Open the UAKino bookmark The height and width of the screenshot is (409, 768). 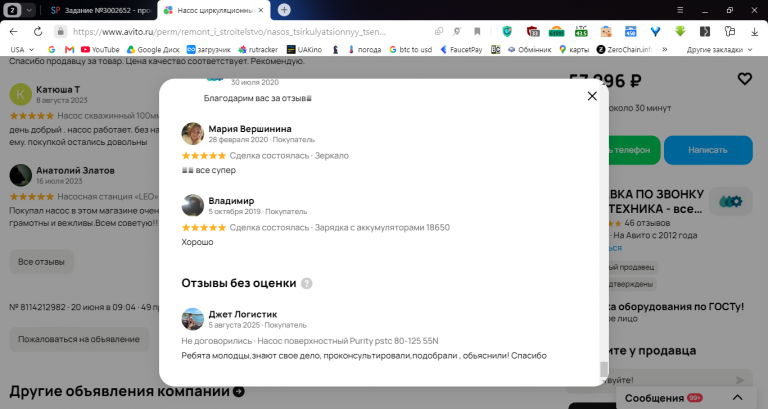pos(304,49)
